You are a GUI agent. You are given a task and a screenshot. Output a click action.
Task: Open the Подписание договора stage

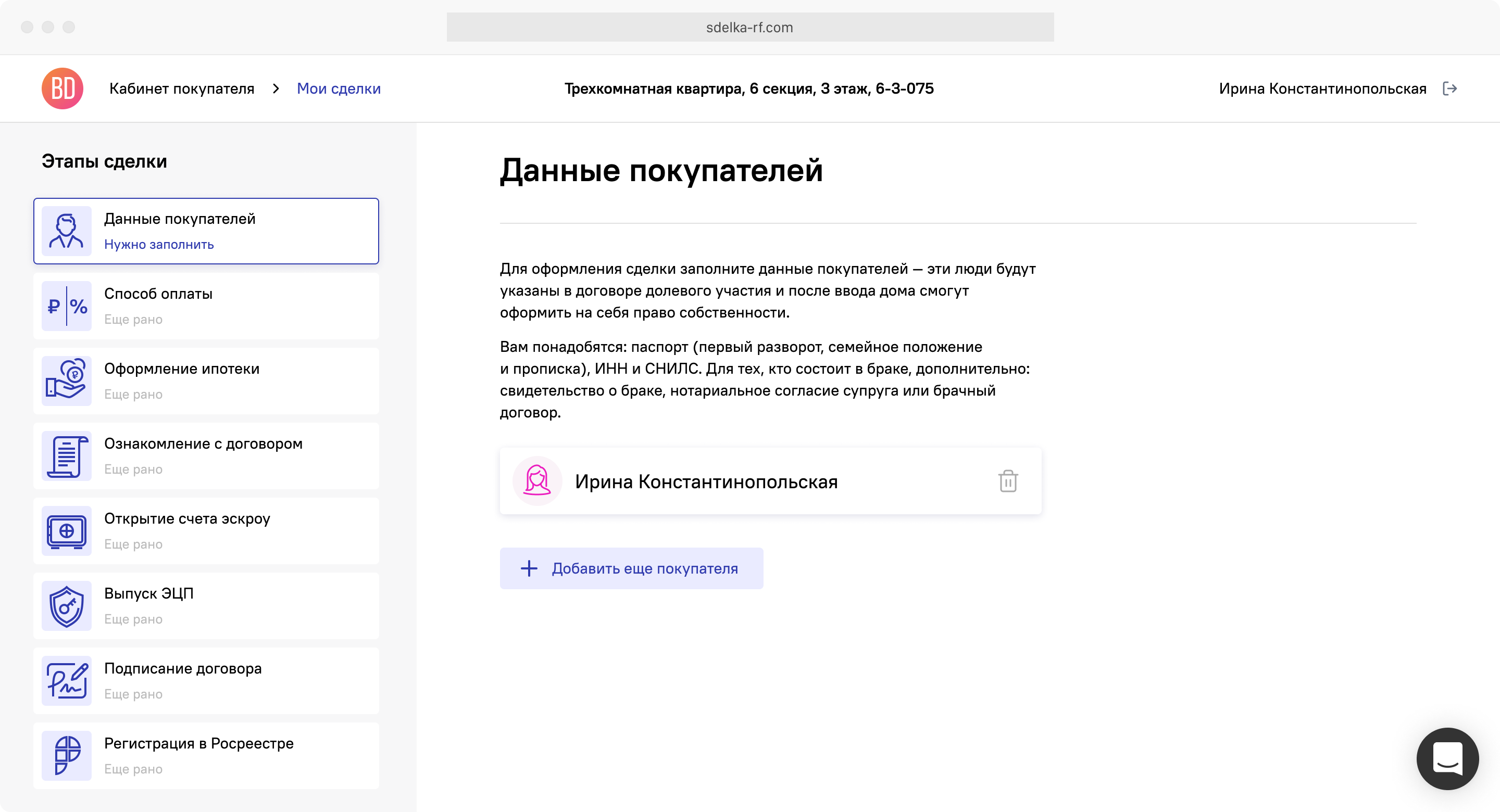point(206,681)
